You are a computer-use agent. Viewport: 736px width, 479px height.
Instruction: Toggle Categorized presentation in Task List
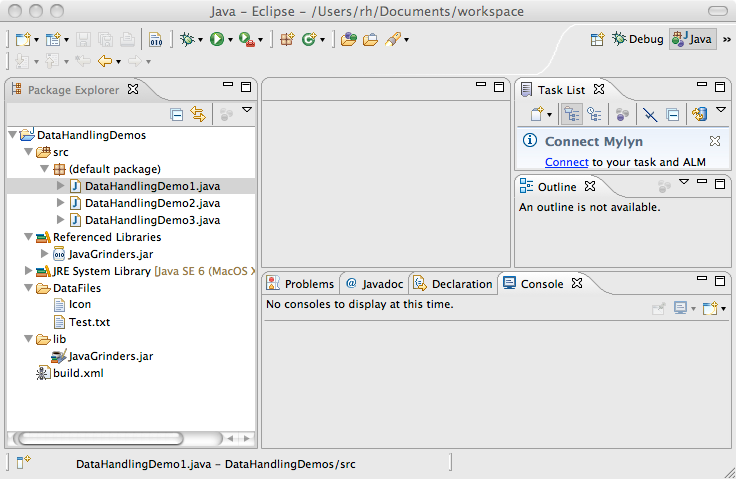[572, 114]
